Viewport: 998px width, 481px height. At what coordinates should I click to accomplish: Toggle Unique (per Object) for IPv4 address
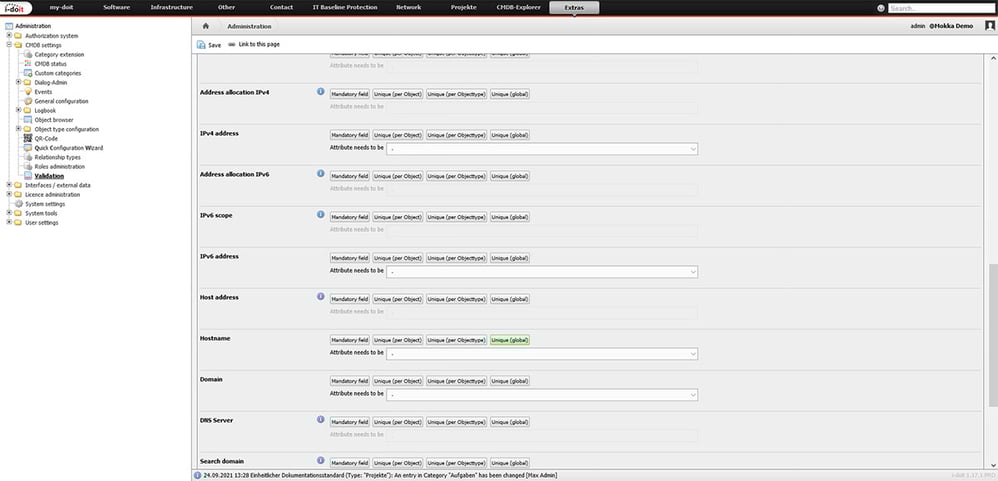(398, 135)
